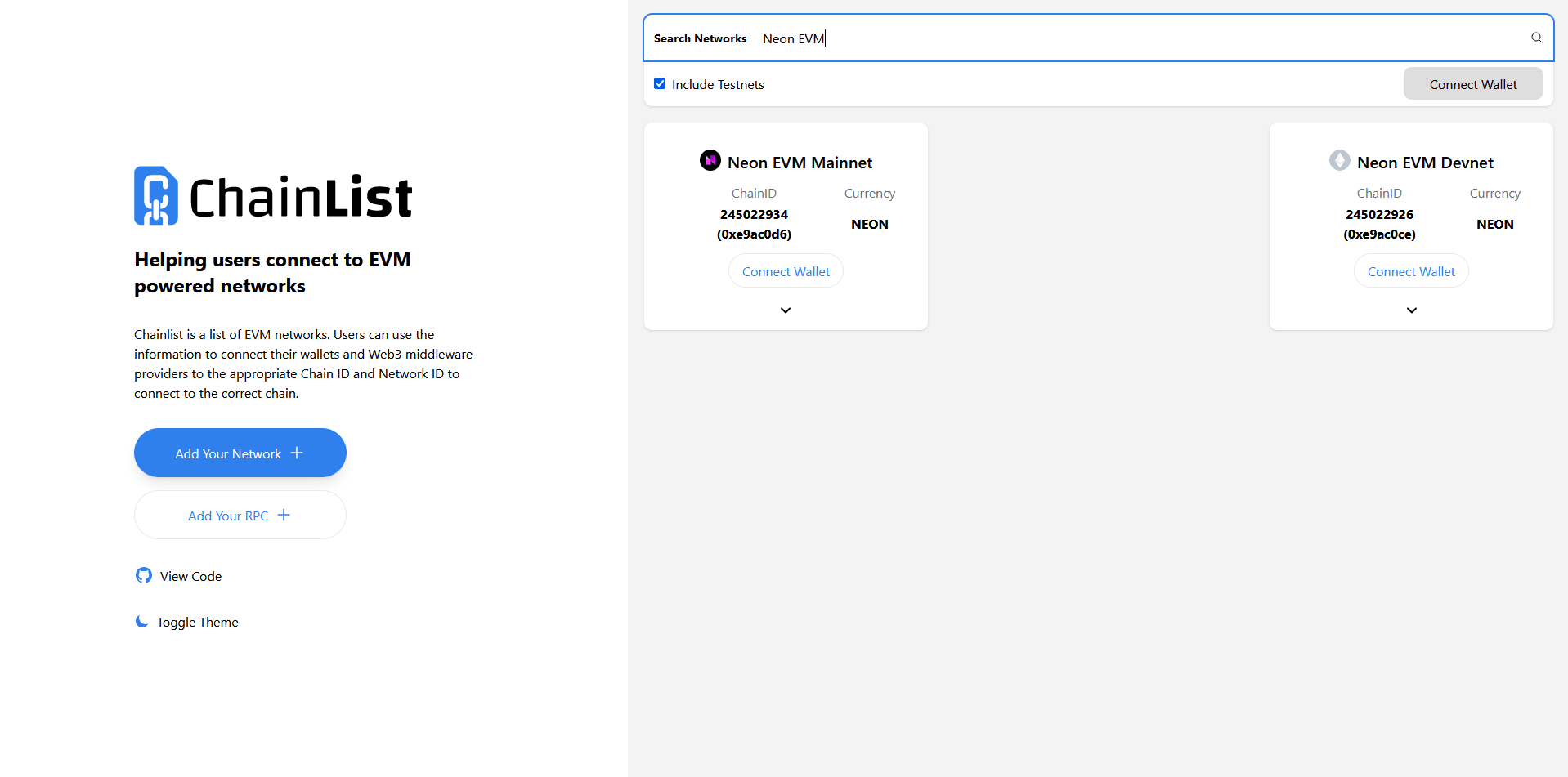
Task: Expand the Neon EVM Devnet card details
Action: click(1412, 310)
